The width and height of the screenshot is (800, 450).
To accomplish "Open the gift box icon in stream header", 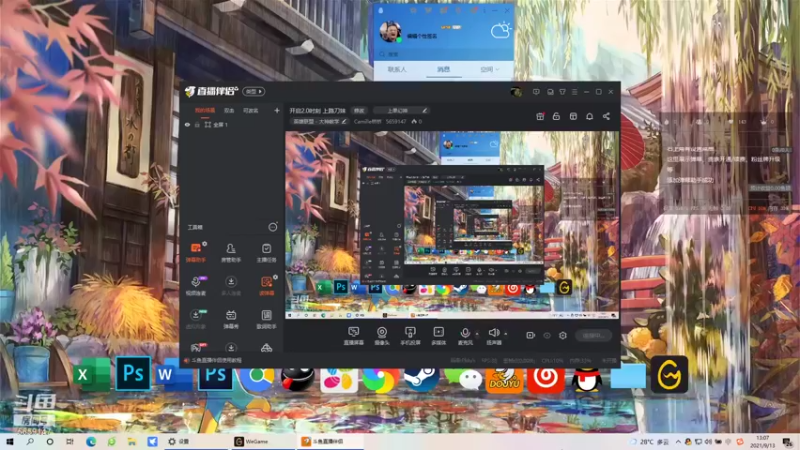I will (540, 116).
